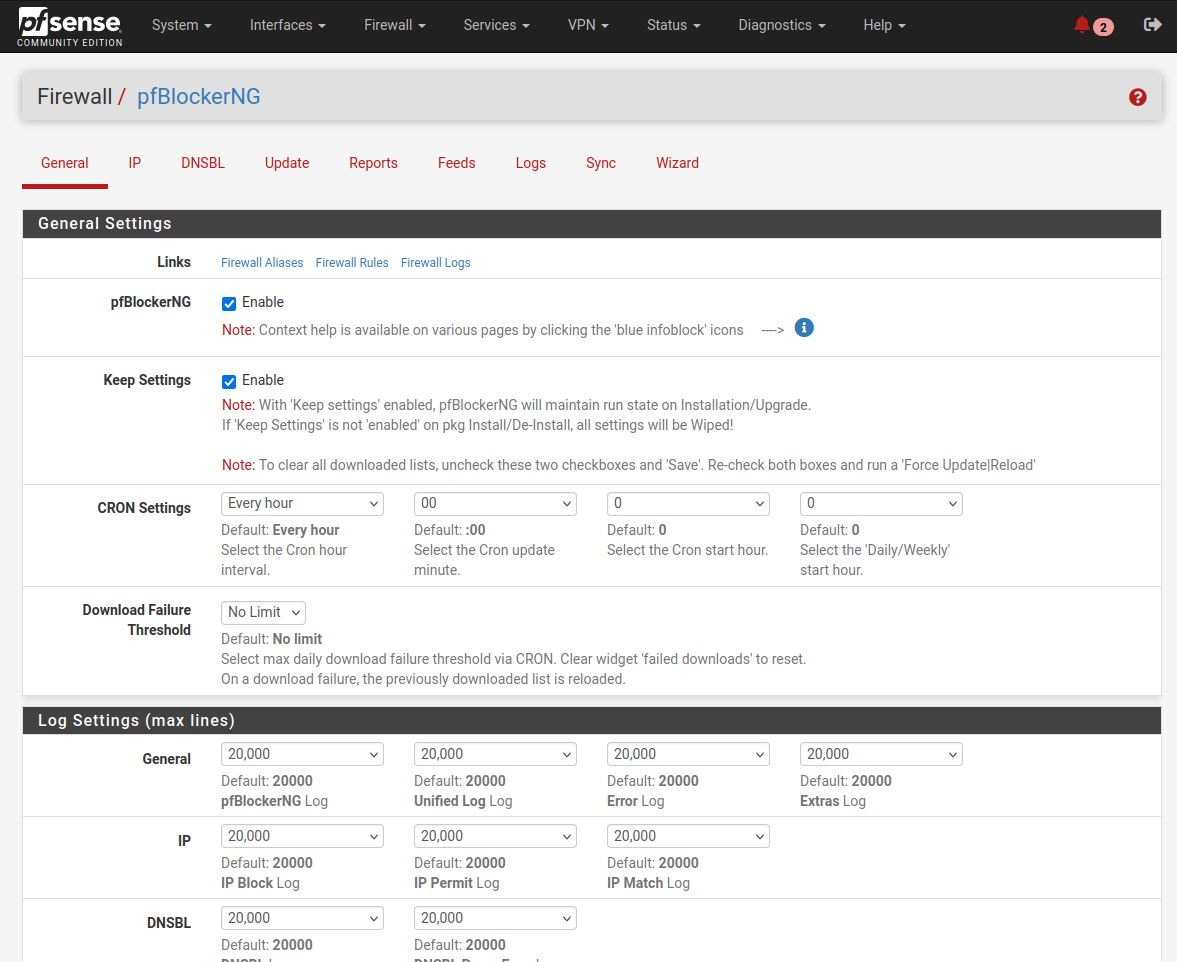Viewport: 1177px width, 962px height.
Task: Click the logout icon in the navbar
Action: coord(1152,26)
